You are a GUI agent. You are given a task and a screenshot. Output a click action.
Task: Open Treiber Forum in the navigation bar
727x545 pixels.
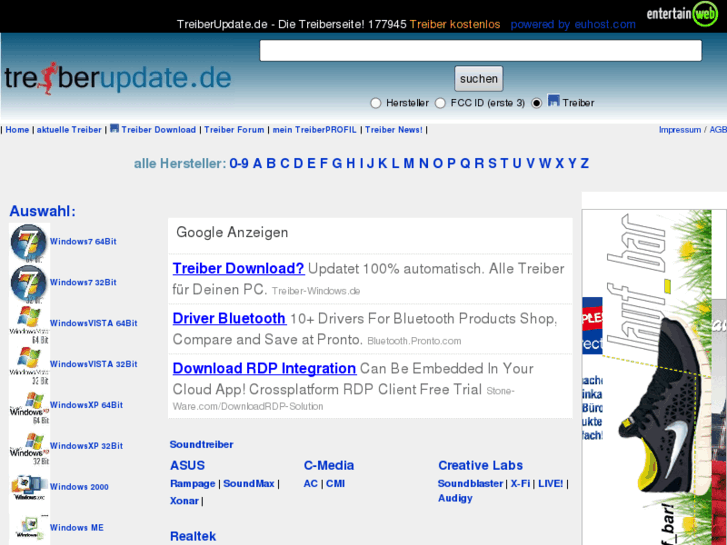[234, 130]
